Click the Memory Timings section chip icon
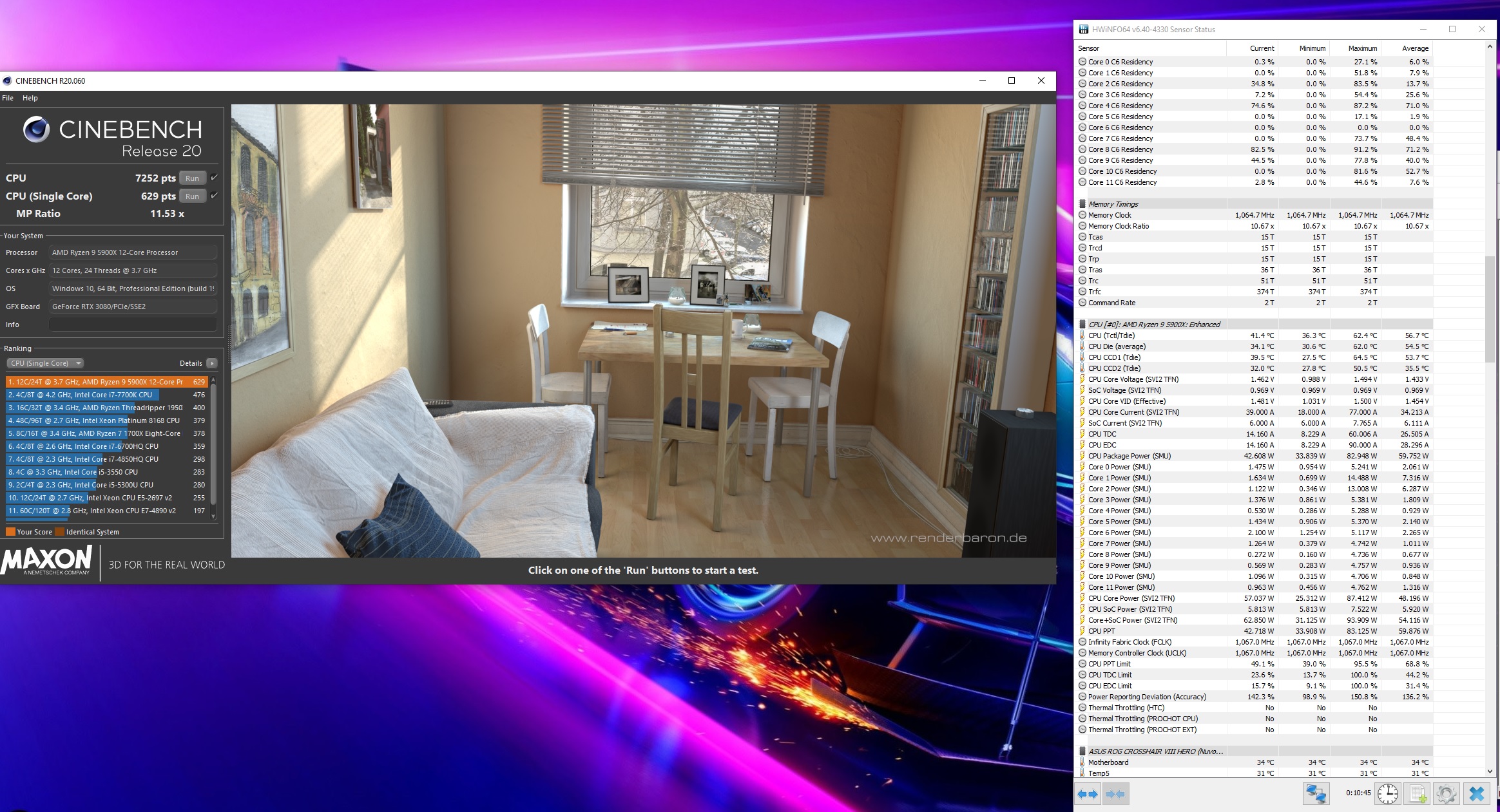The width and height of the screenshot is (1500, 812). tap(1082, 204)
